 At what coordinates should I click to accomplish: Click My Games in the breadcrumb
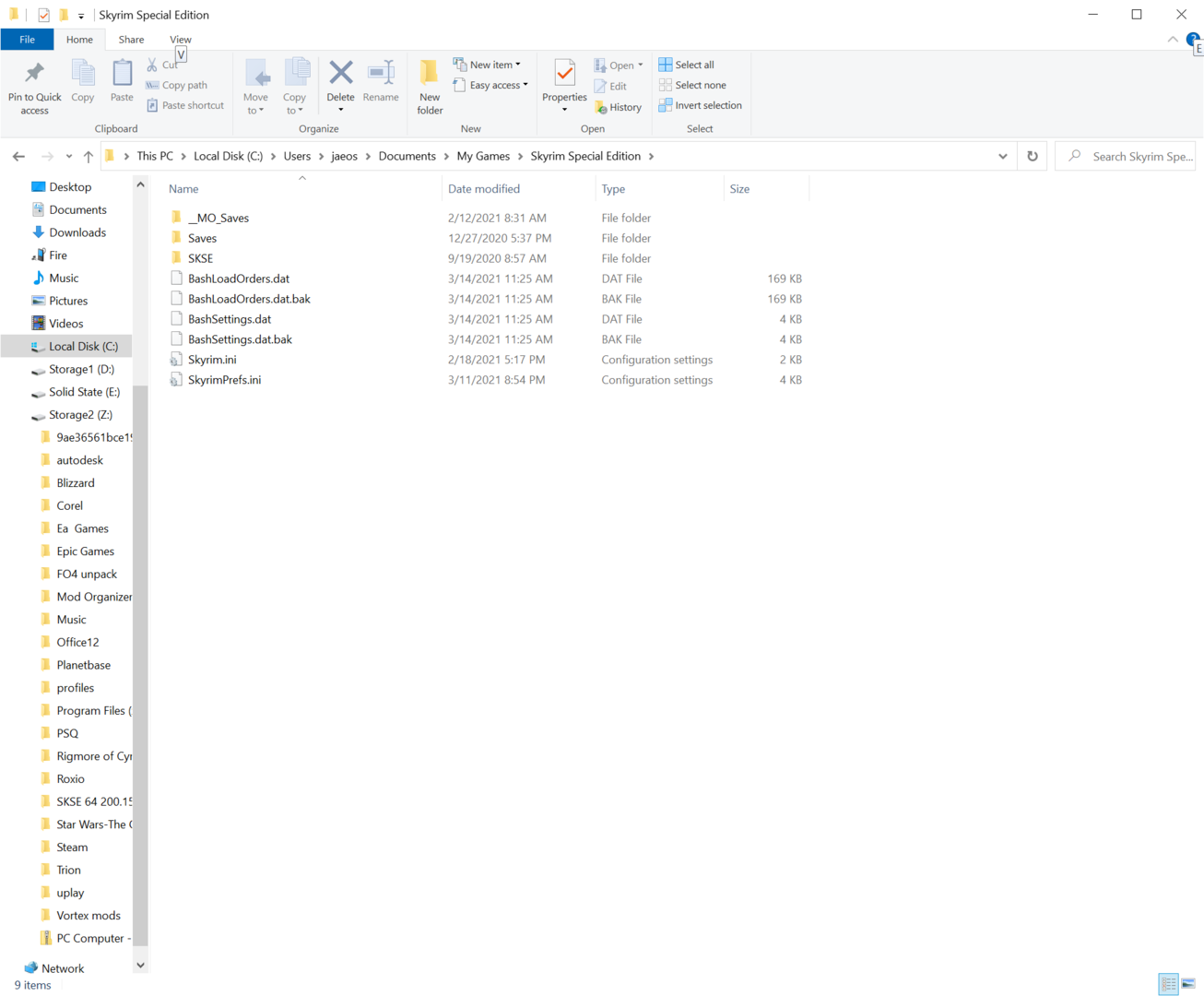pyautogui.click(x=483, y=156)
